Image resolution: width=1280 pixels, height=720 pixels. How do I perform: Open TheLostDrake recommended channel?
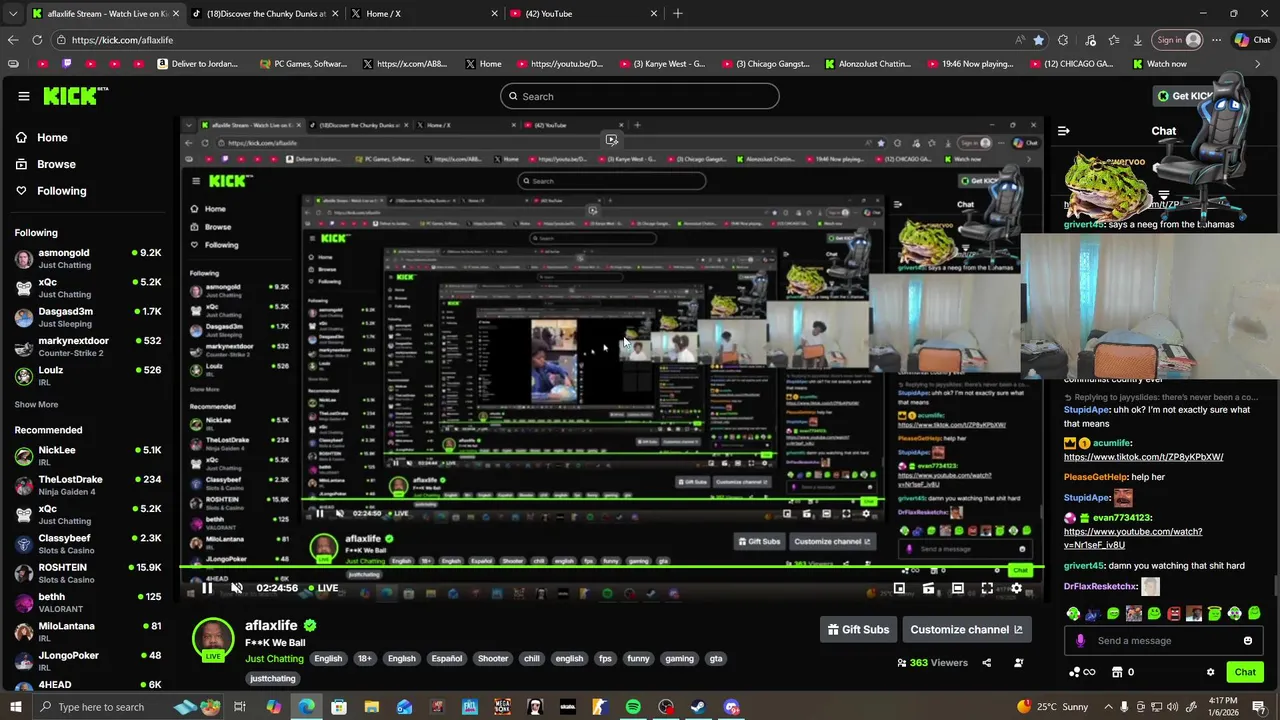(x=88, y=485)
